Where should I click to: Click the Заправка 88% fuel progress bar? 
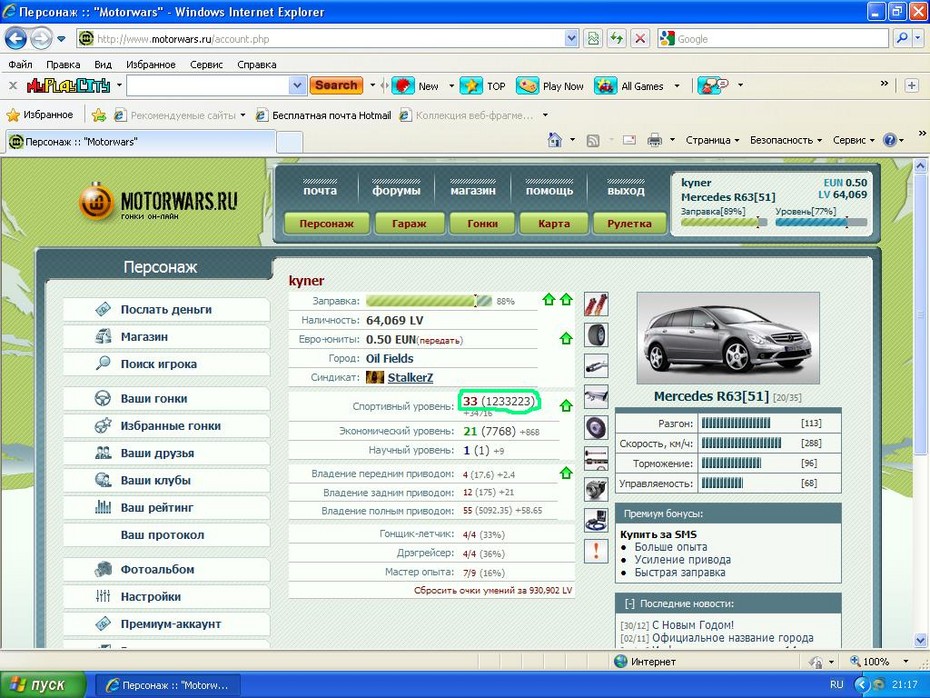pos(429,301)
